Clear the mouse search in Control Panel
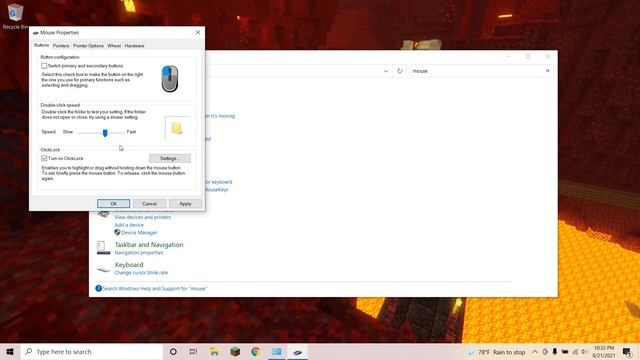The height and width of the screenshot is (360, 640). tap(547, 71)
